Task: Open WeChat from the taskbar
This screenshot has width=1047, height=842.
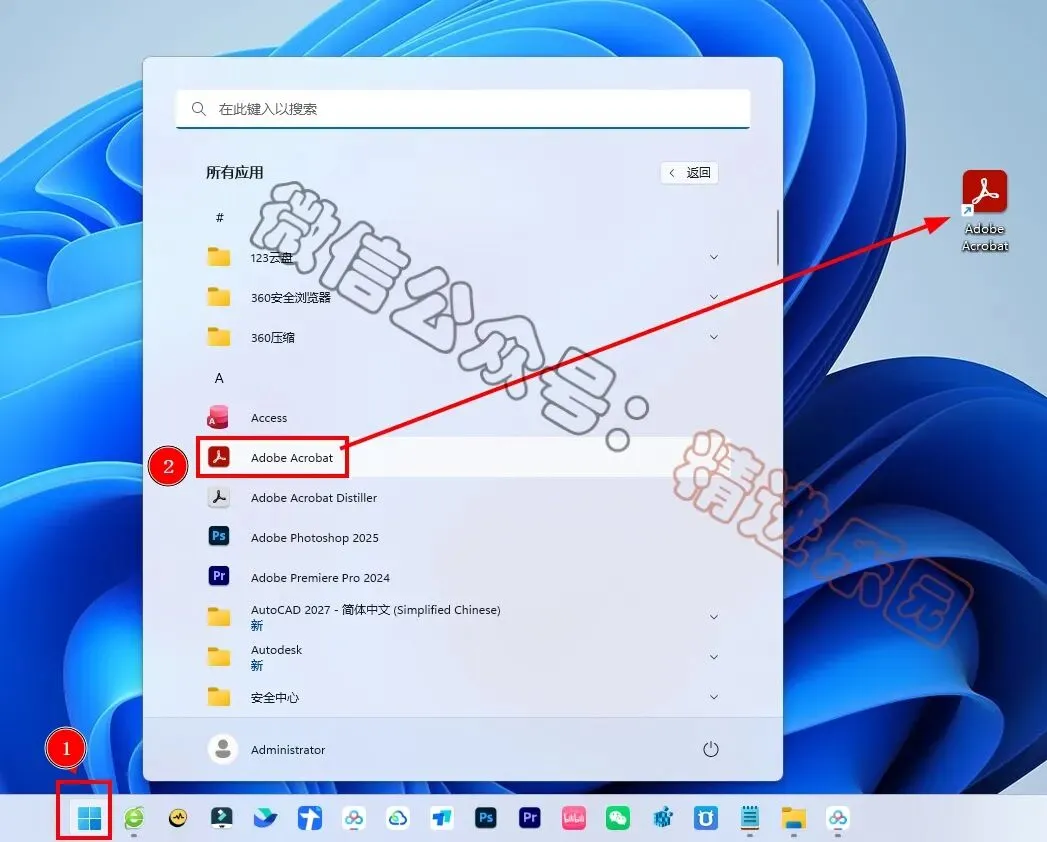Action: coord(618,817)
